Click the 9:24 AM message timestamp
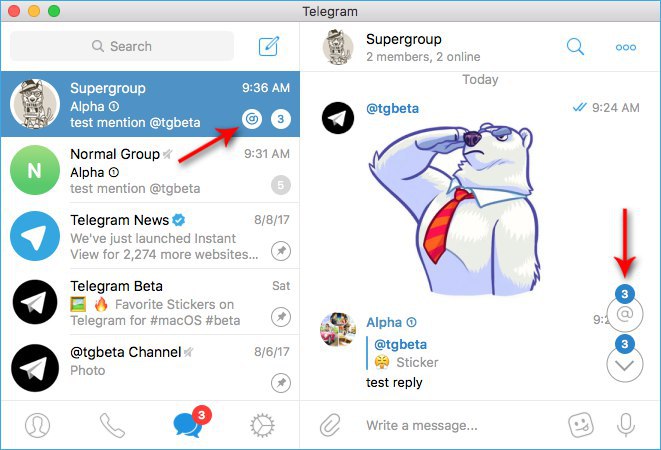 pos(615,108)
